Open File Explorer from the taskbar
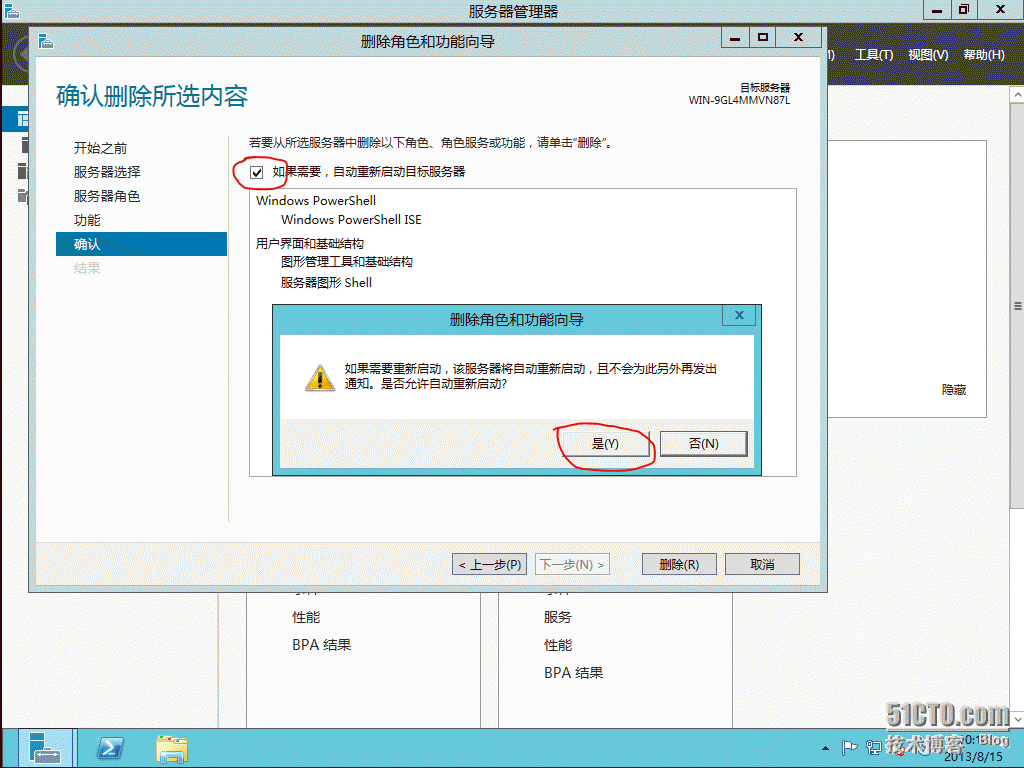 (x=172, y=748)
